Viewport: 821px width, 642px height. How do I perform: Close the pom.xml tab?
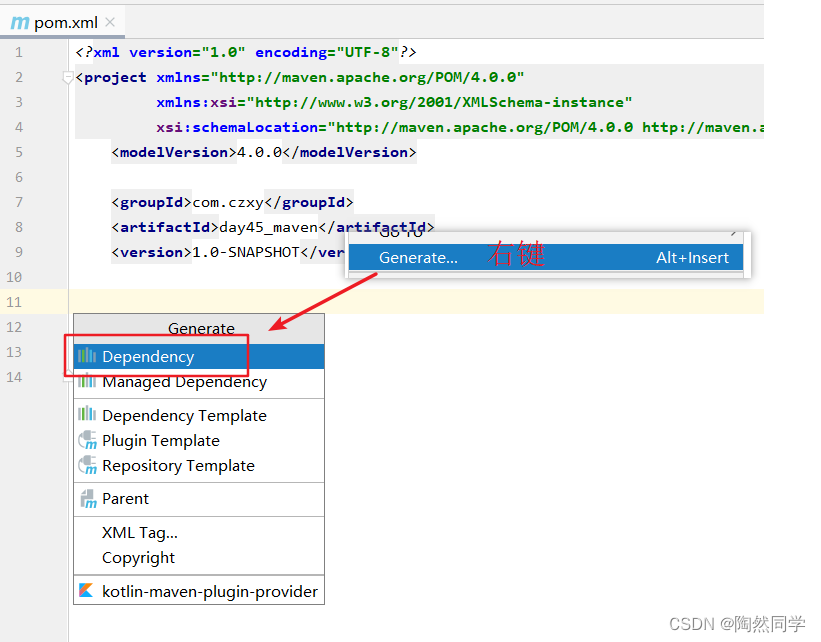pos(110,22)
